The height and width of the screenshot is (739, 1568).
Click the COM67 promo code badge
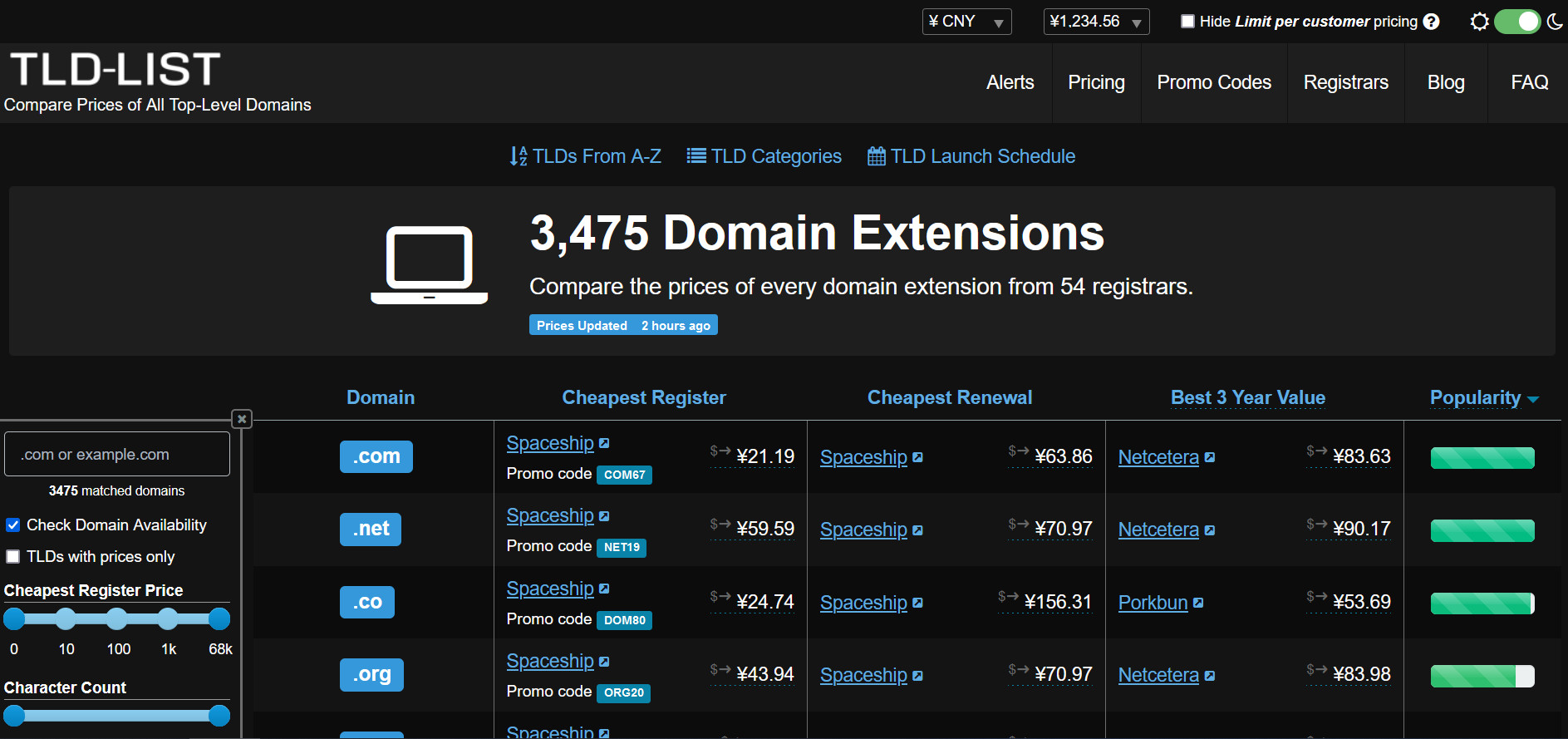coord(625,475)
